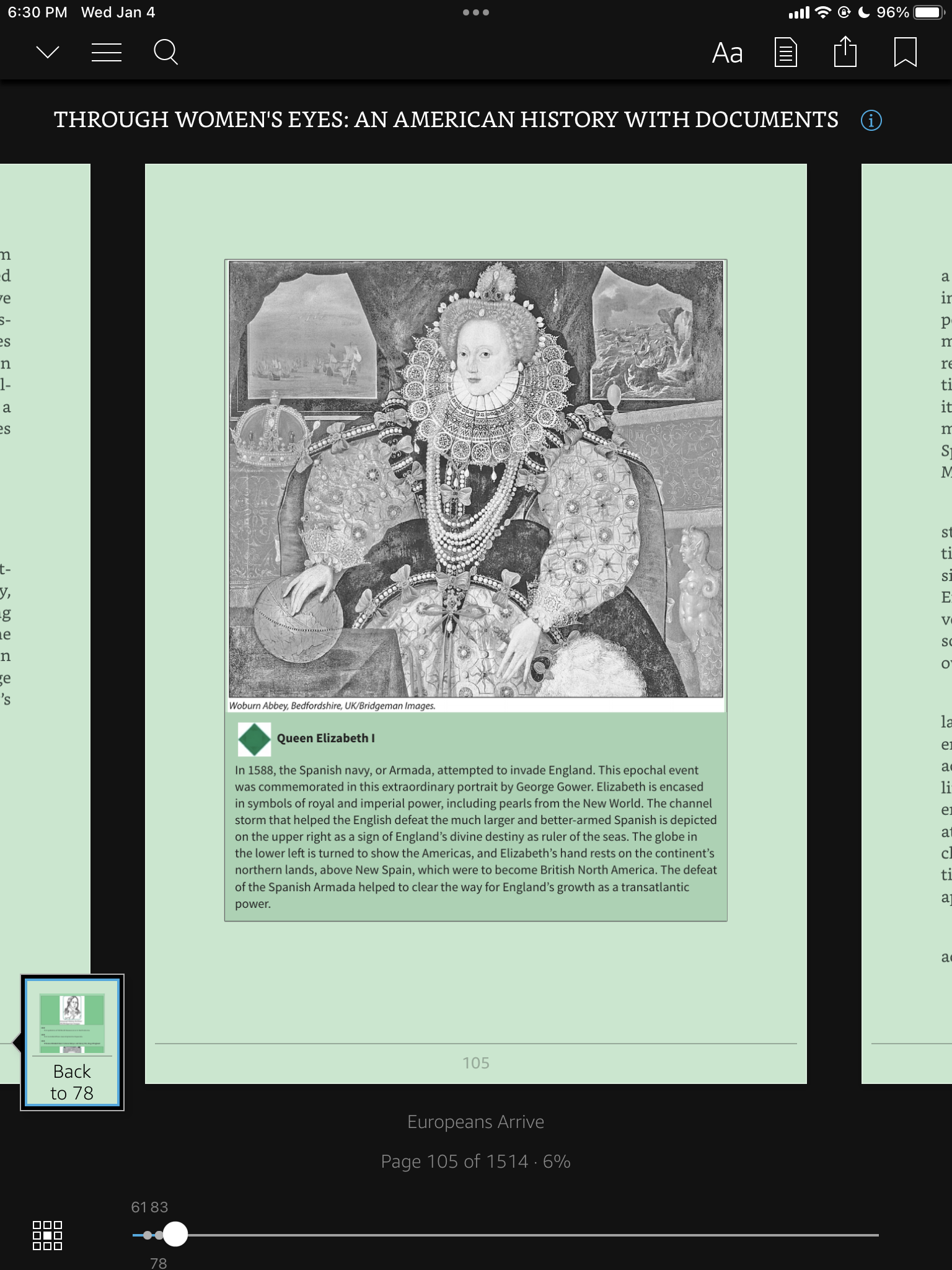Tap the share icon
The image size is (952, 1270).
845,51
